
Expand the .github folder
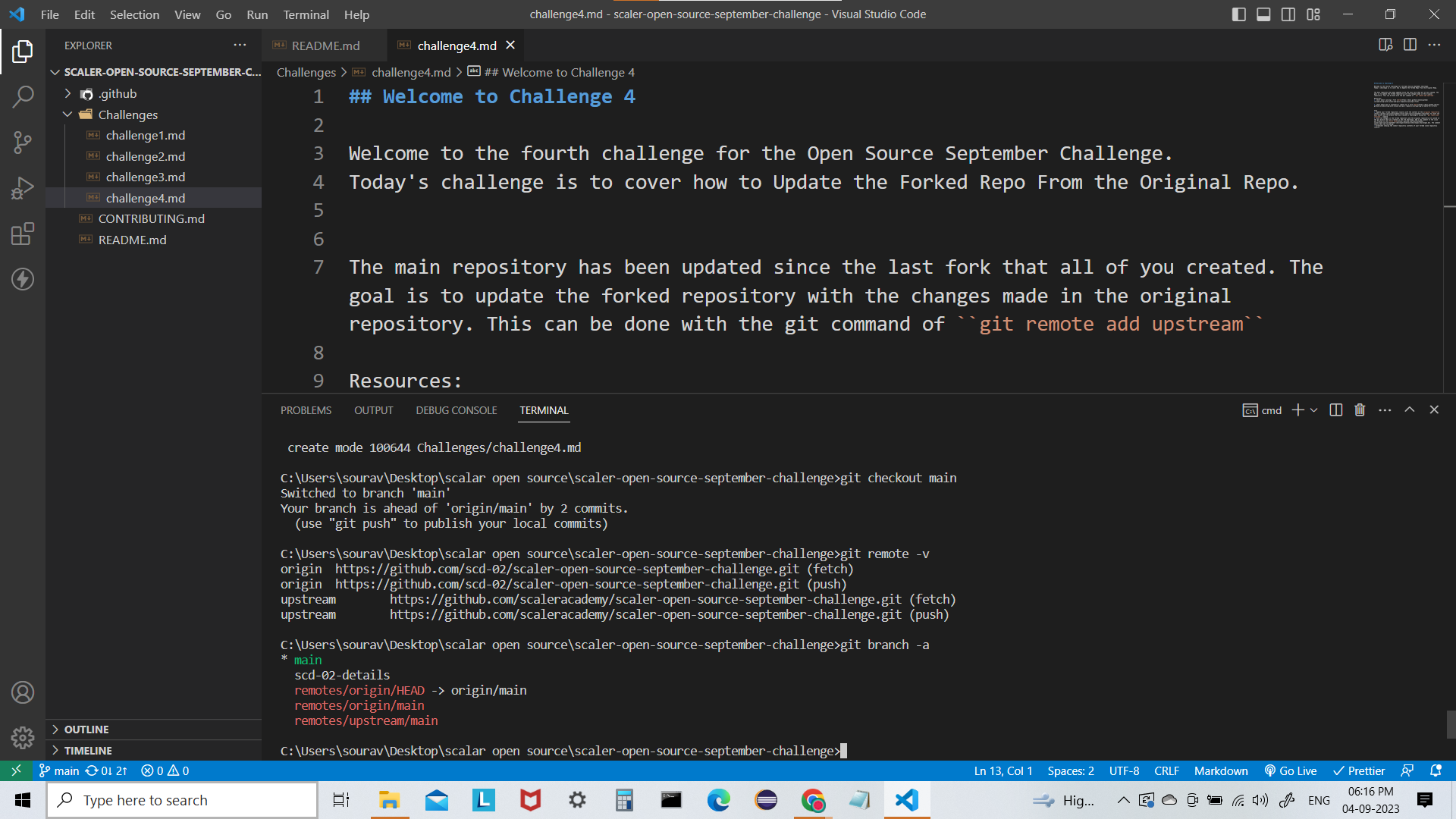click(67, 93)
